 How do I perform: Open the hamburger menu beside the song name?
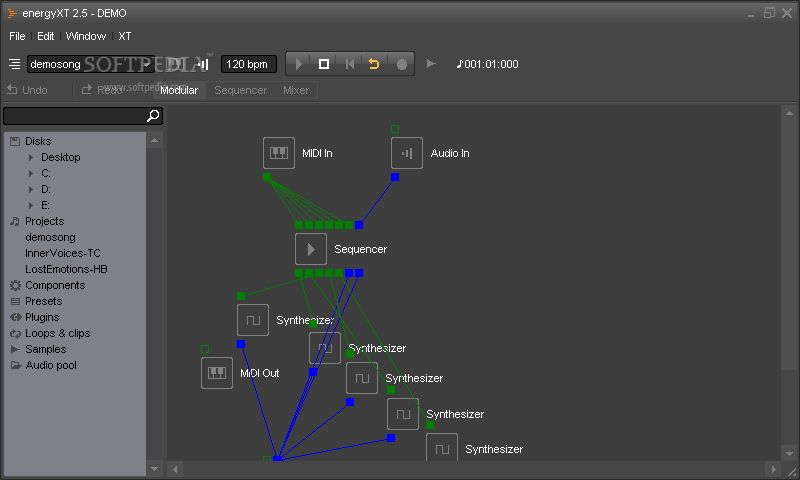click(x=14, y=64)
